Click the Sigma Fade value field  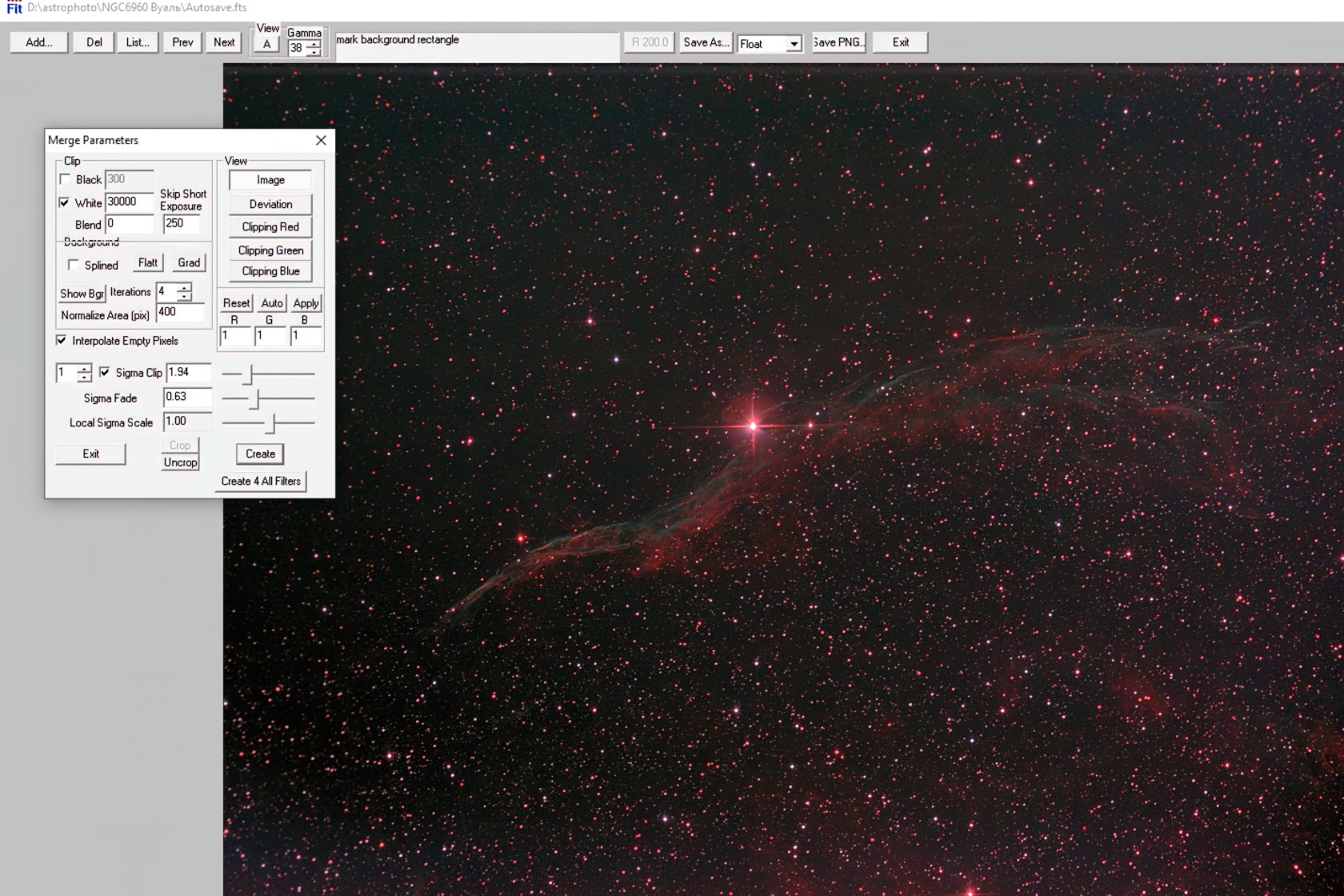[187, 398]
